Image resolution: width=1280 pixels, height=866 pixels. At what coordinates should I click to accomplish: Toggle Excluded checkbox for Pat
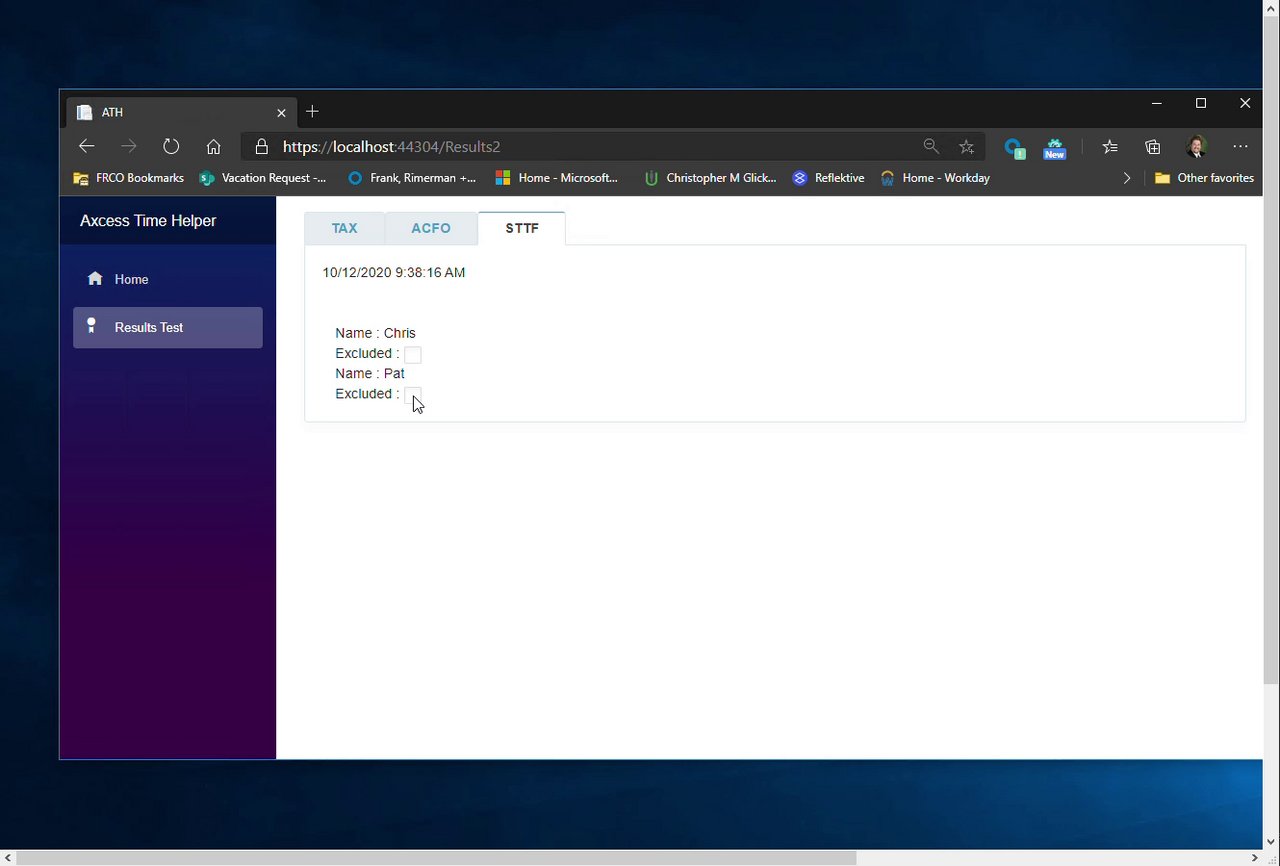point(412,395)
